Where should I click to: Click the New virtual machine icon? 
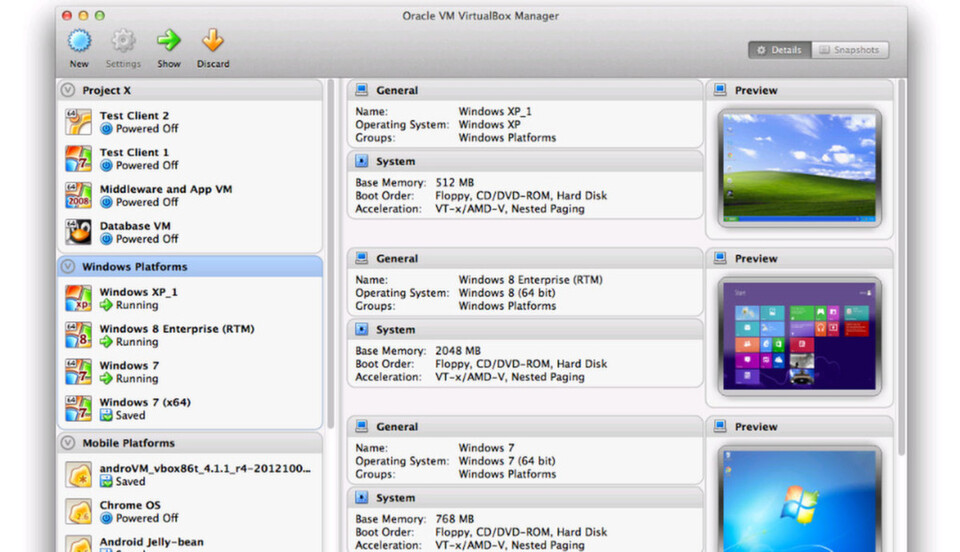click(79, 41)
